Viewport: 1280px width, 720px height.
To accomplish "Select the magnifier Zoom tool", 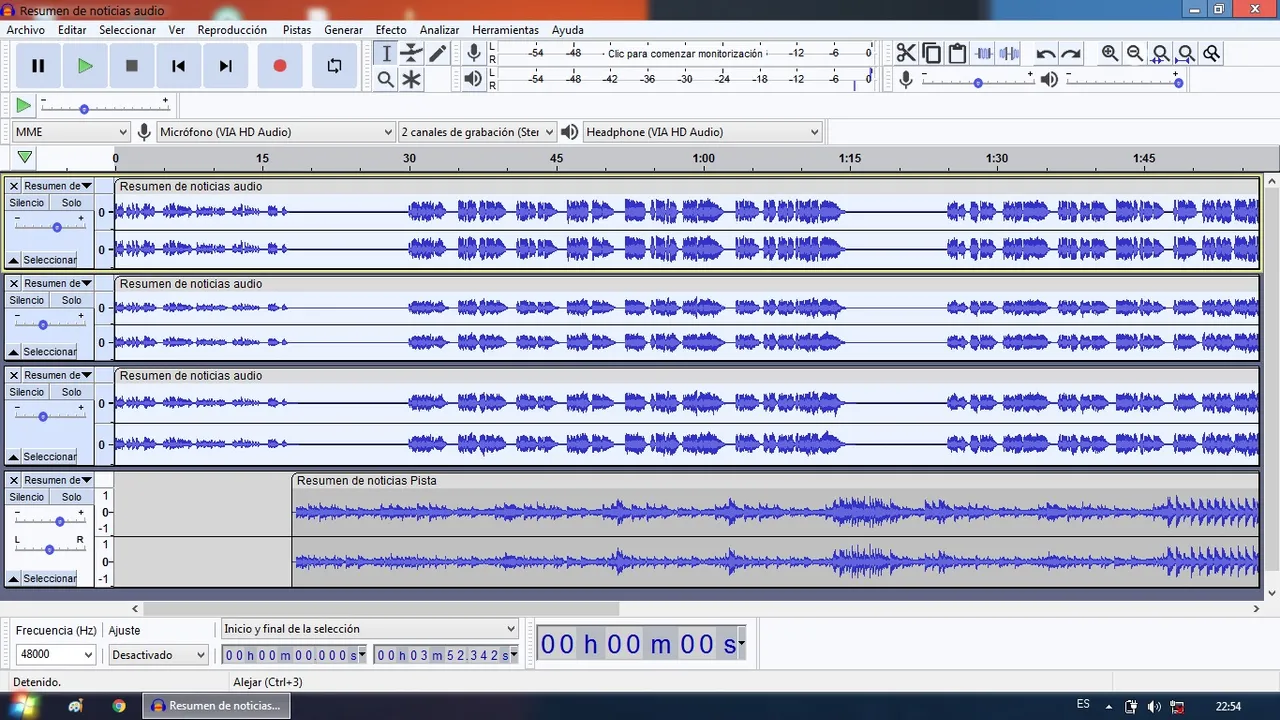I will (386, 80).
